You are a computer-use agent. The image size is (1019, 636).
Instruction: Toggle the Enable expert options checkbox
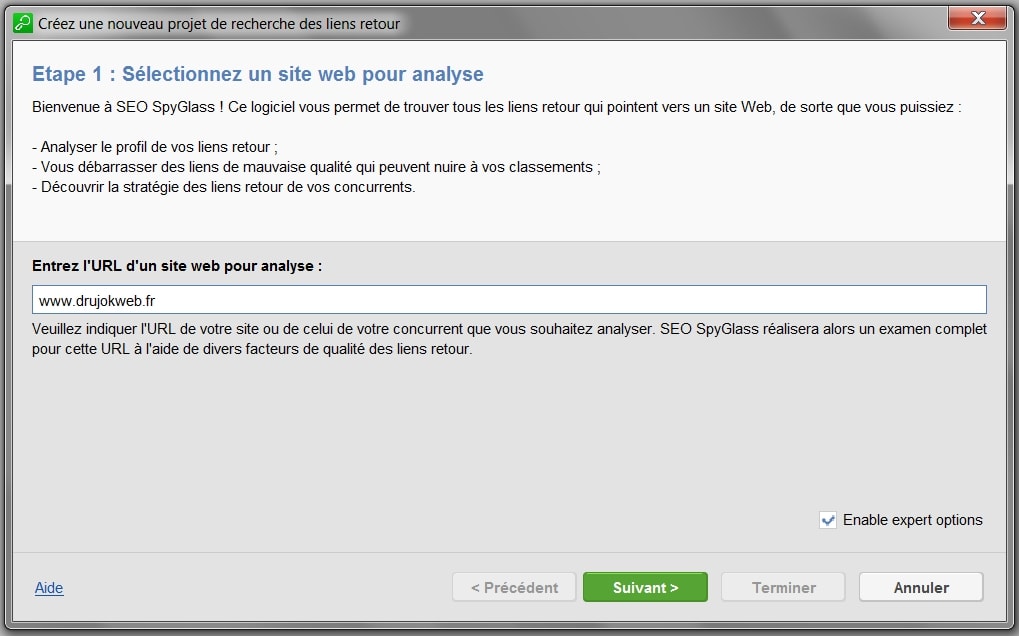click(x=827, y=520)
